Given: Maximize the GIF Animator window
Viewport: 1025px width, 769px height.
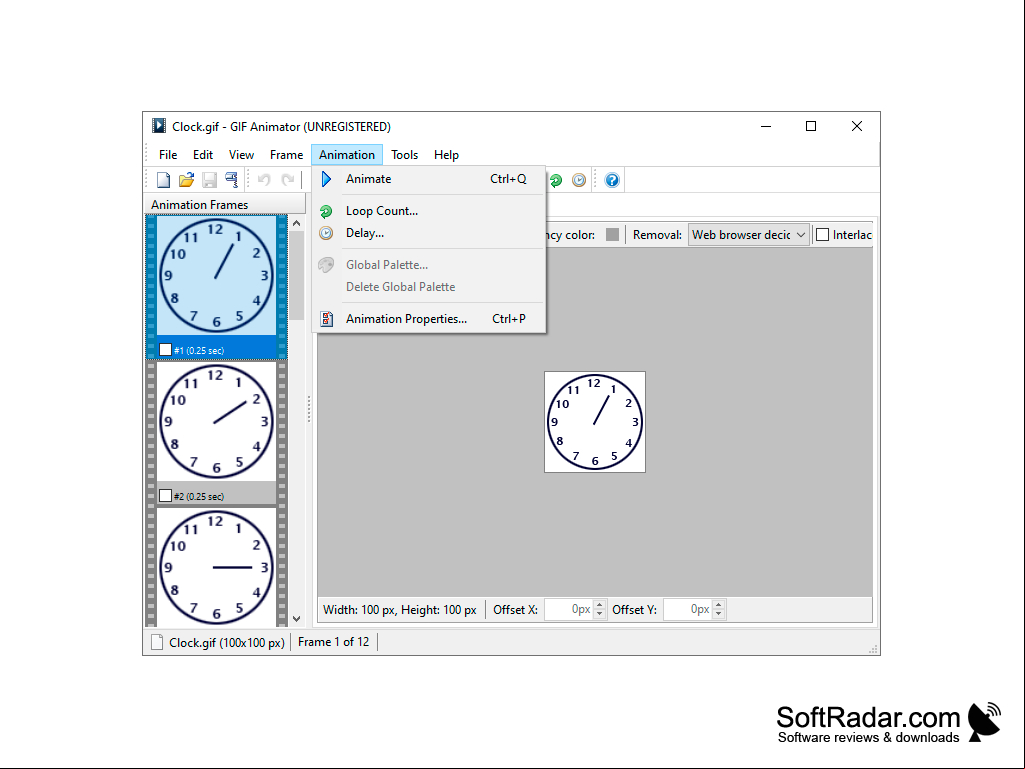Looking at the screenshot, I should click(811, 126).
